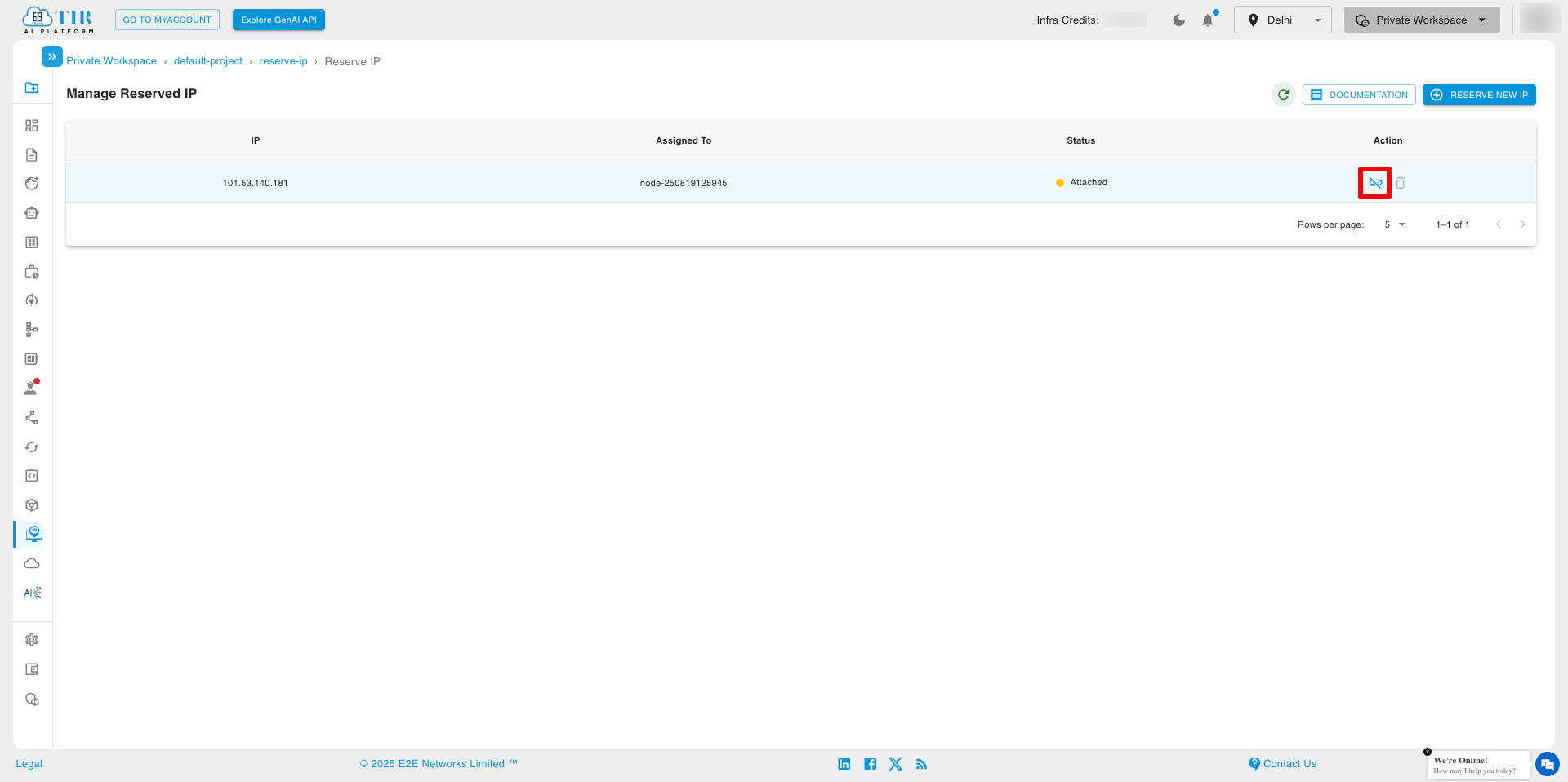Click reserve-ip in the breadcrumb trail
Viewport: 1568px width, 782px height.
[x=283, y=61]
